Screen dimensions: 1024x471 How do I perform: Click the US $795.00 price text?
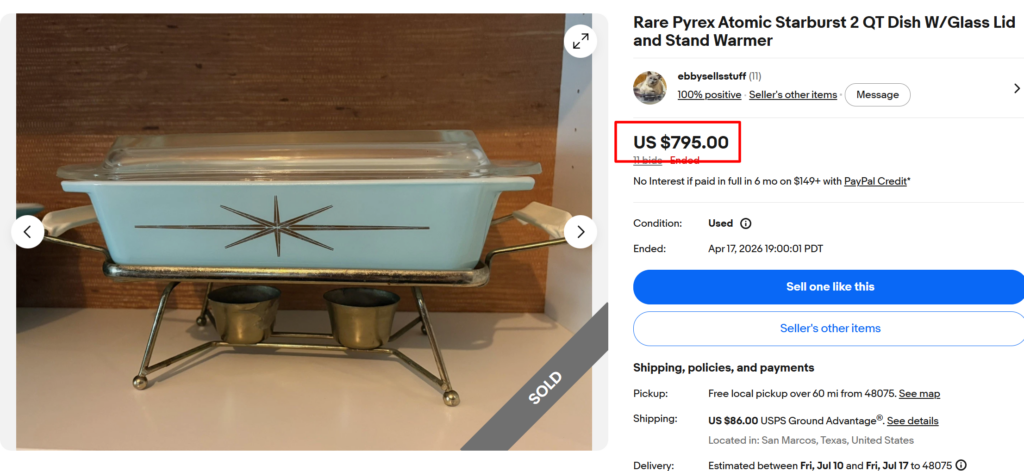tap(680, 142)
